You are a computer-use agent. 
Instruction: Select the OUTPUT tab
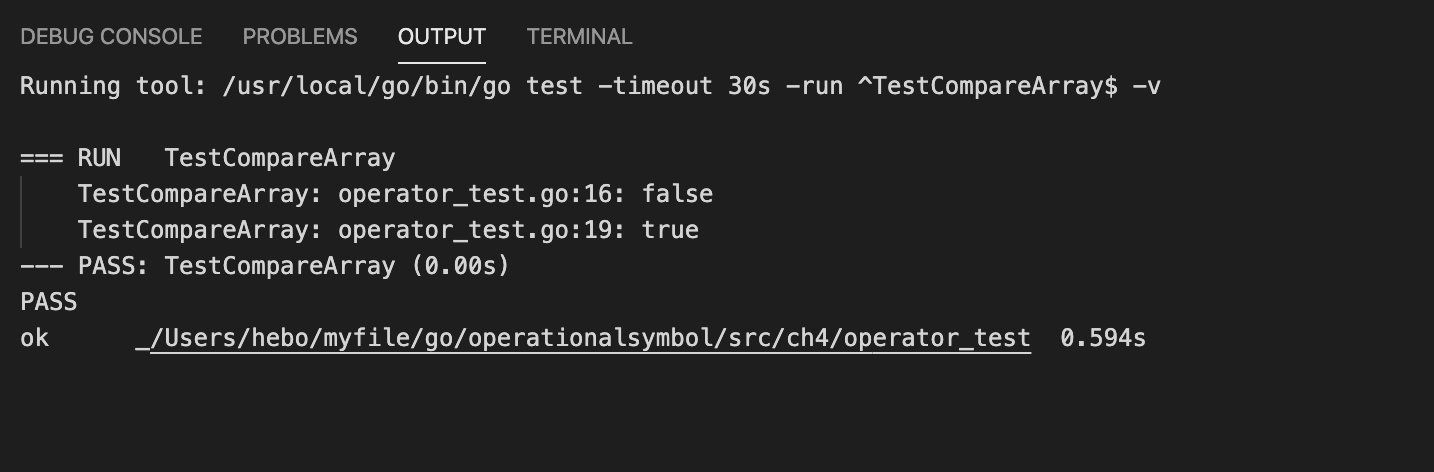(442, 37)
